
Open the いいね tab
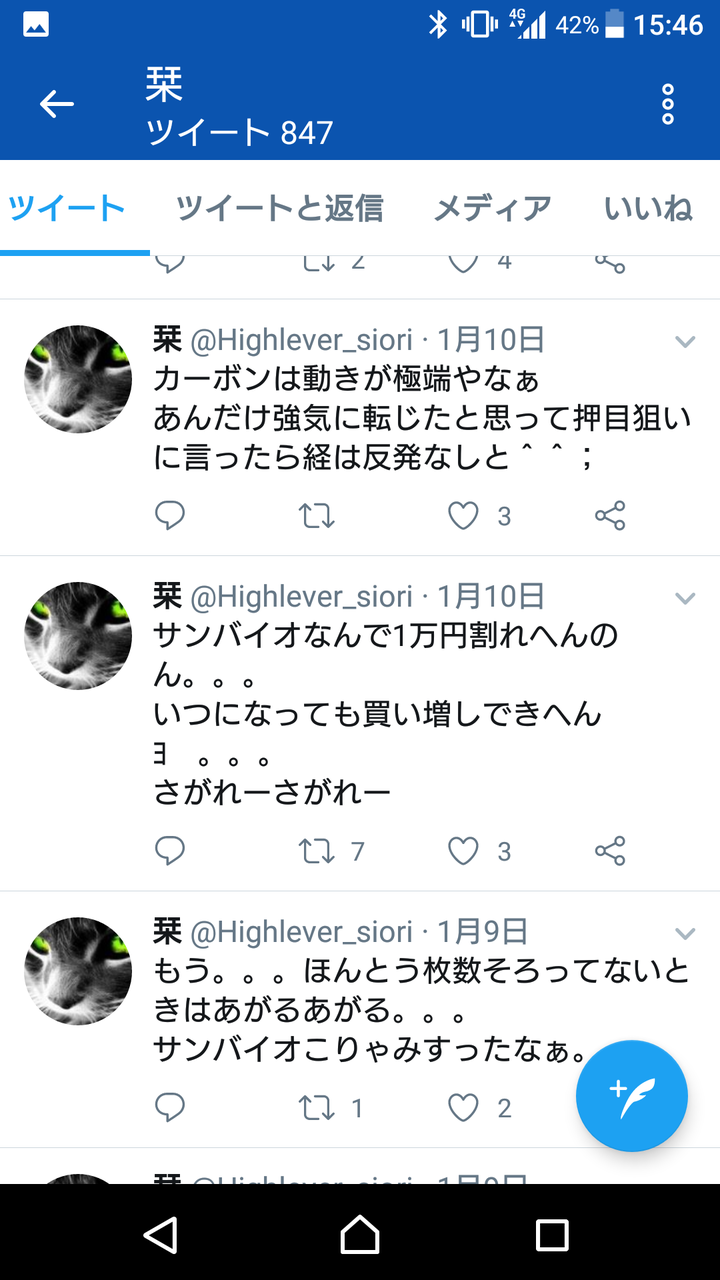coord(648,208)
